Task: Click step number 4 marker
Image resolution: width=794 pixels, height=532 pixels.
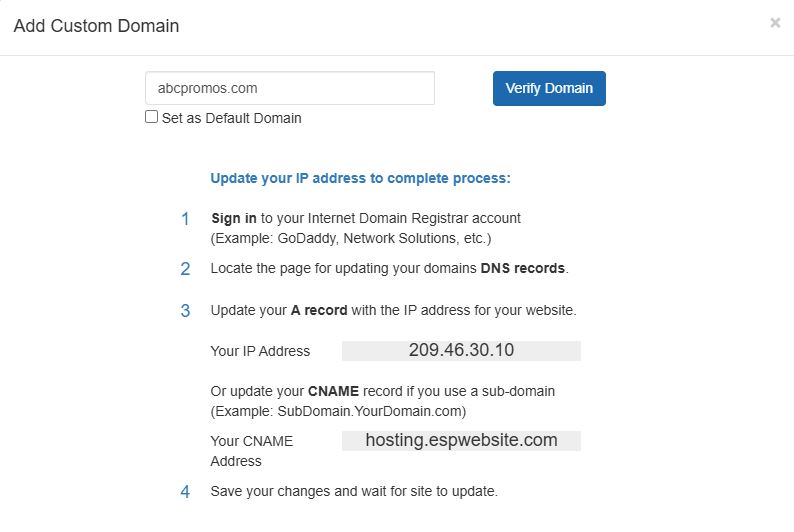Action: [x=185, y=492]
